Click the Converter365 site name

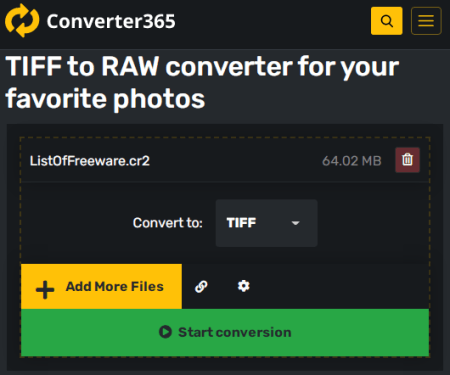pos(111,21)
